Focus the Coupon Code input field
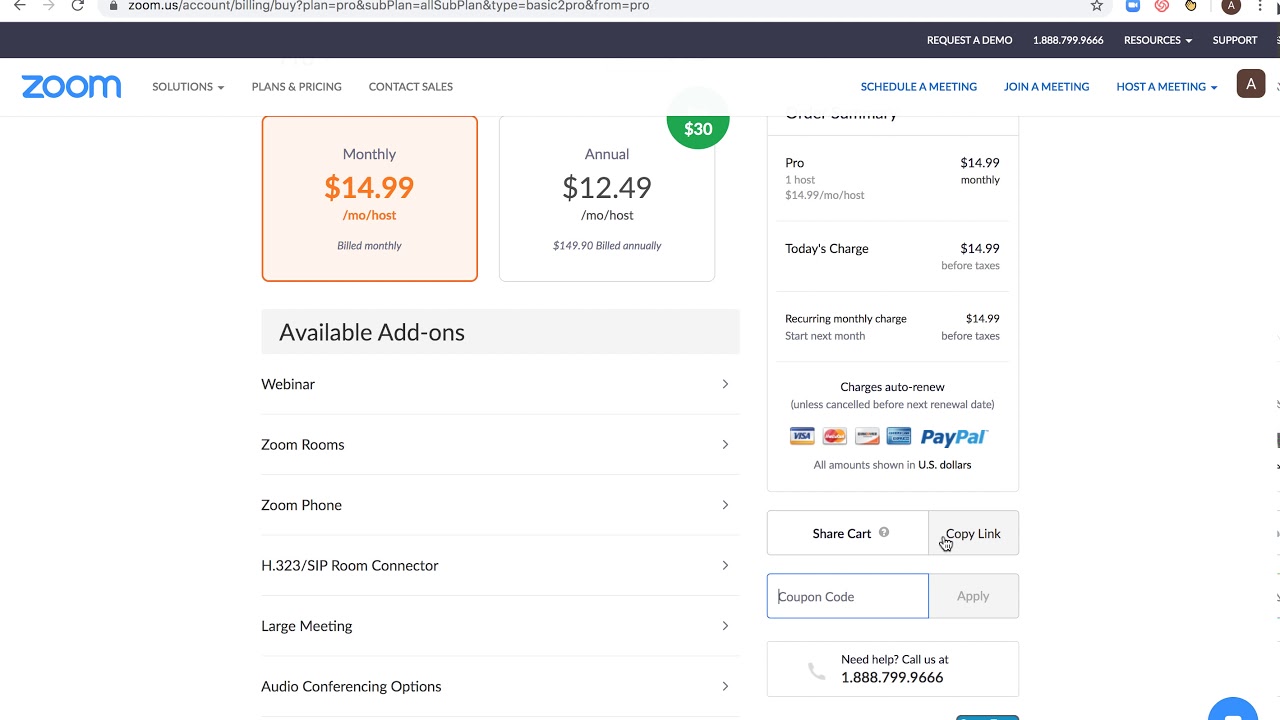 [847, 596]
